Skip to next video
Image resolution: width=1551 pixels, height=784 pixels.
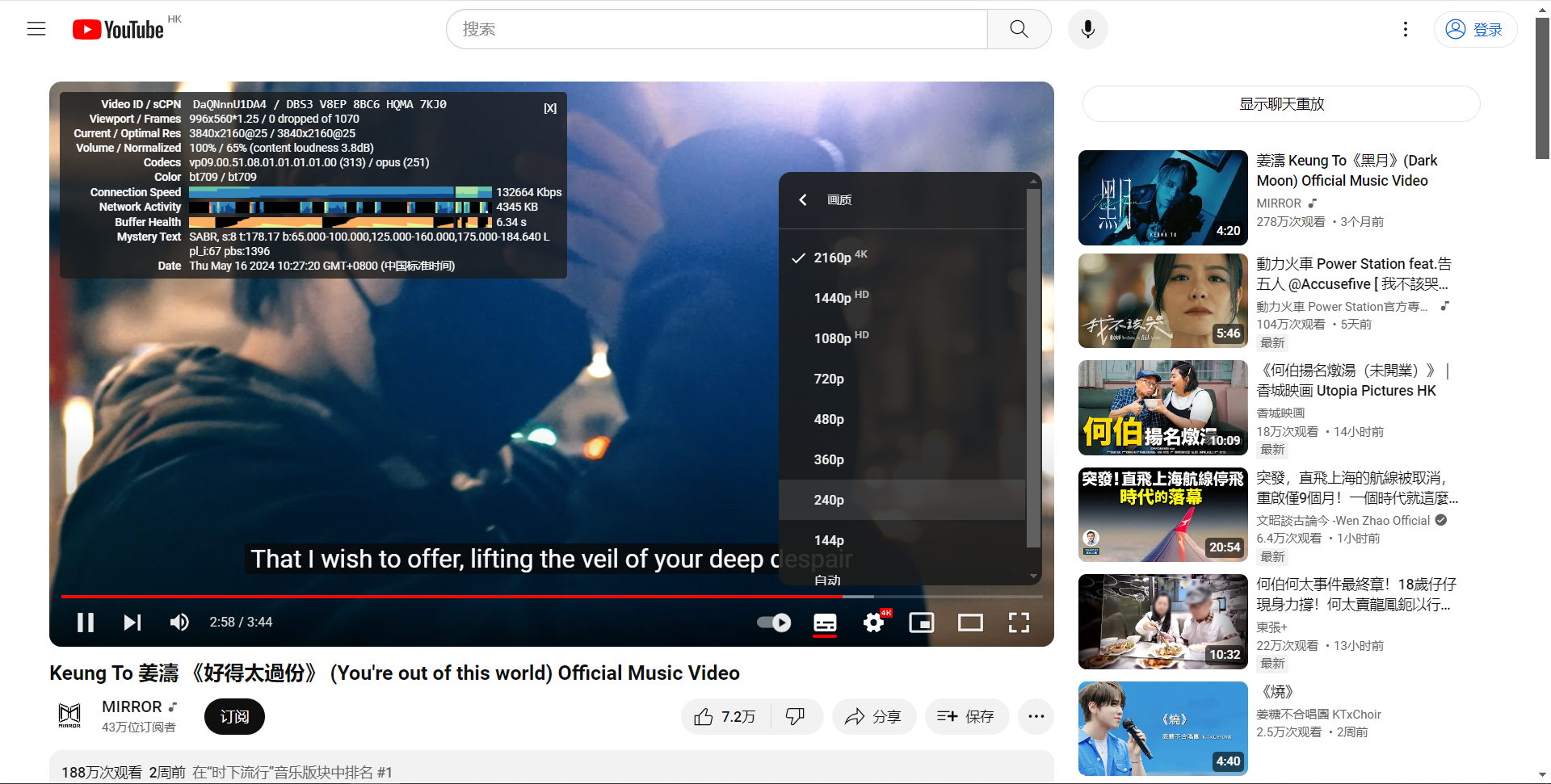click(132, 623)
